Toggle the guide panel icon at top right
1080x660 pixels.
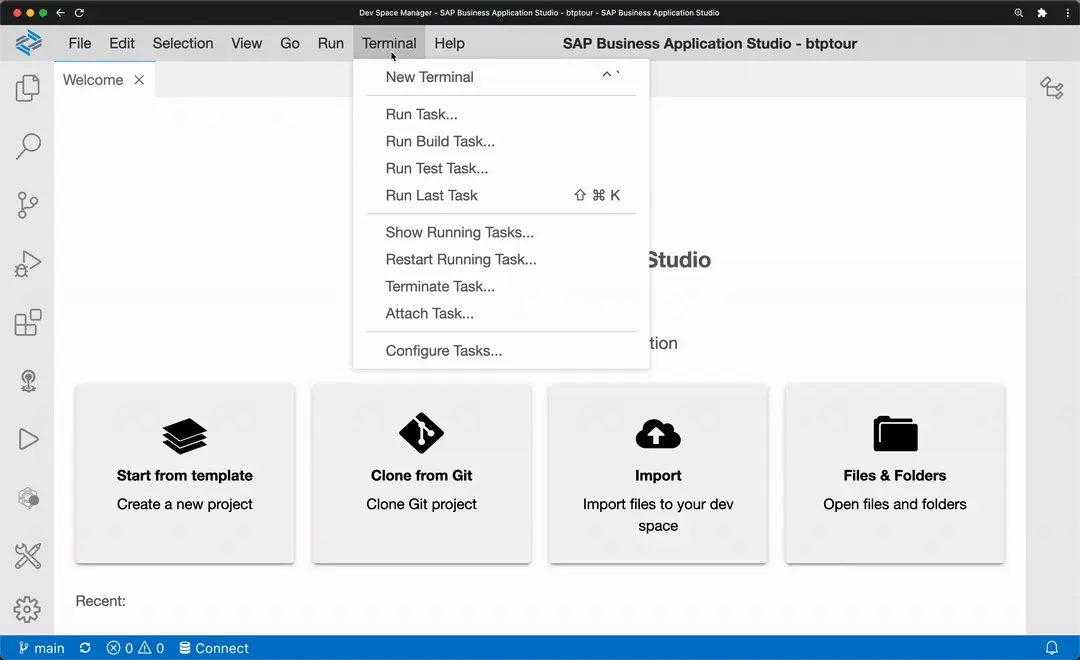[x=1052, y=88]
